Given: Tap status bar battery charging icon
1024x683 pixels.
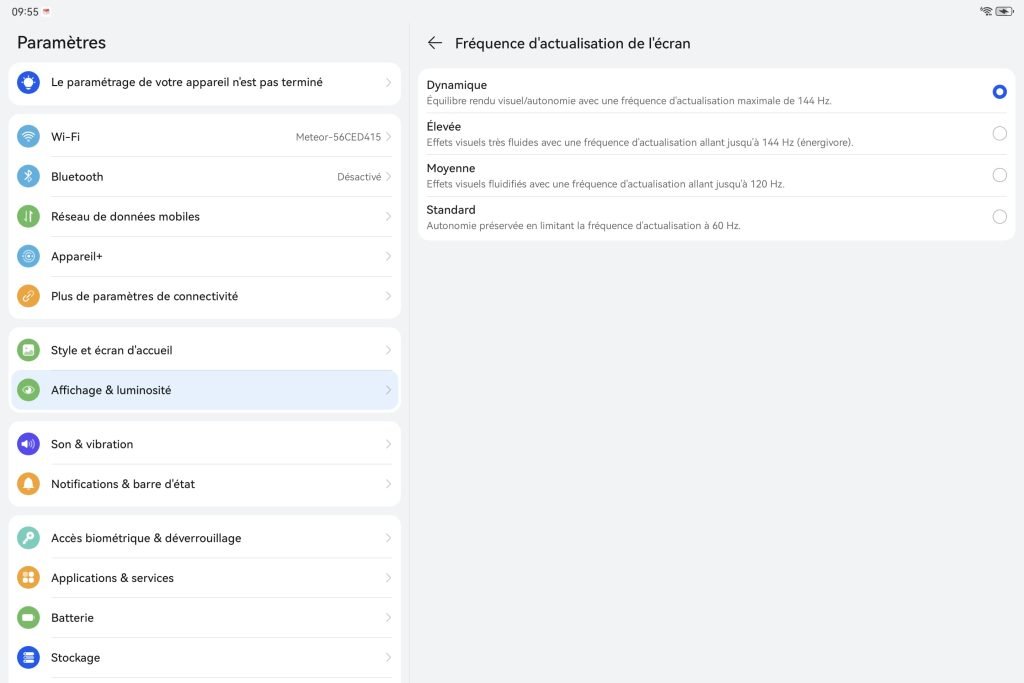Looking at the screenshot, I should click(1004, 11).
